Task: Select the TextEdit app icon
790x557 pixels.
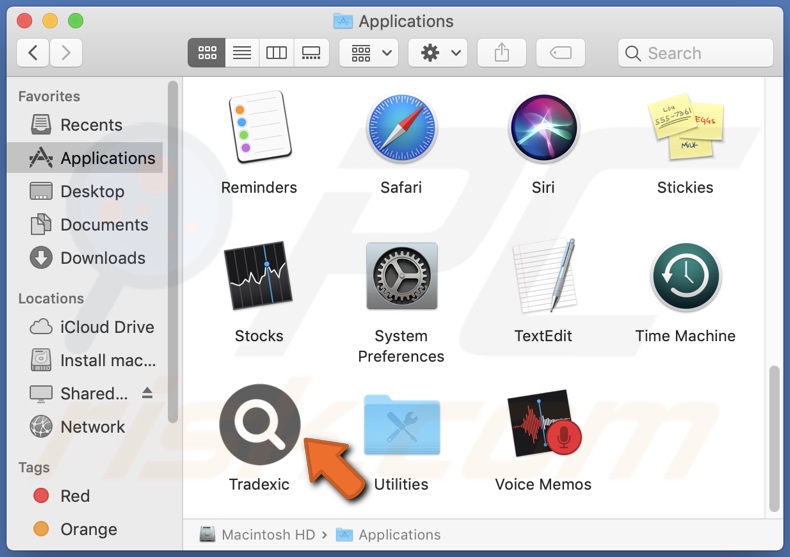Action: (544, 275)
